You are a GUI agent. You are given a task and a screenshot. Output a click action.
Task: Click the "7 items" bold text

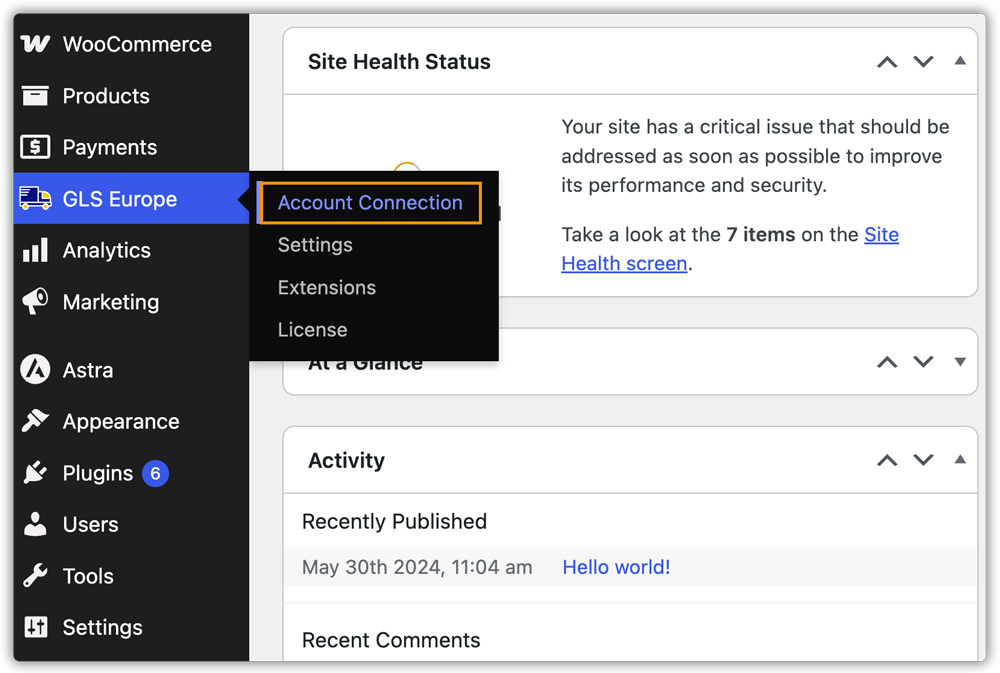click(x=761, y=235)
